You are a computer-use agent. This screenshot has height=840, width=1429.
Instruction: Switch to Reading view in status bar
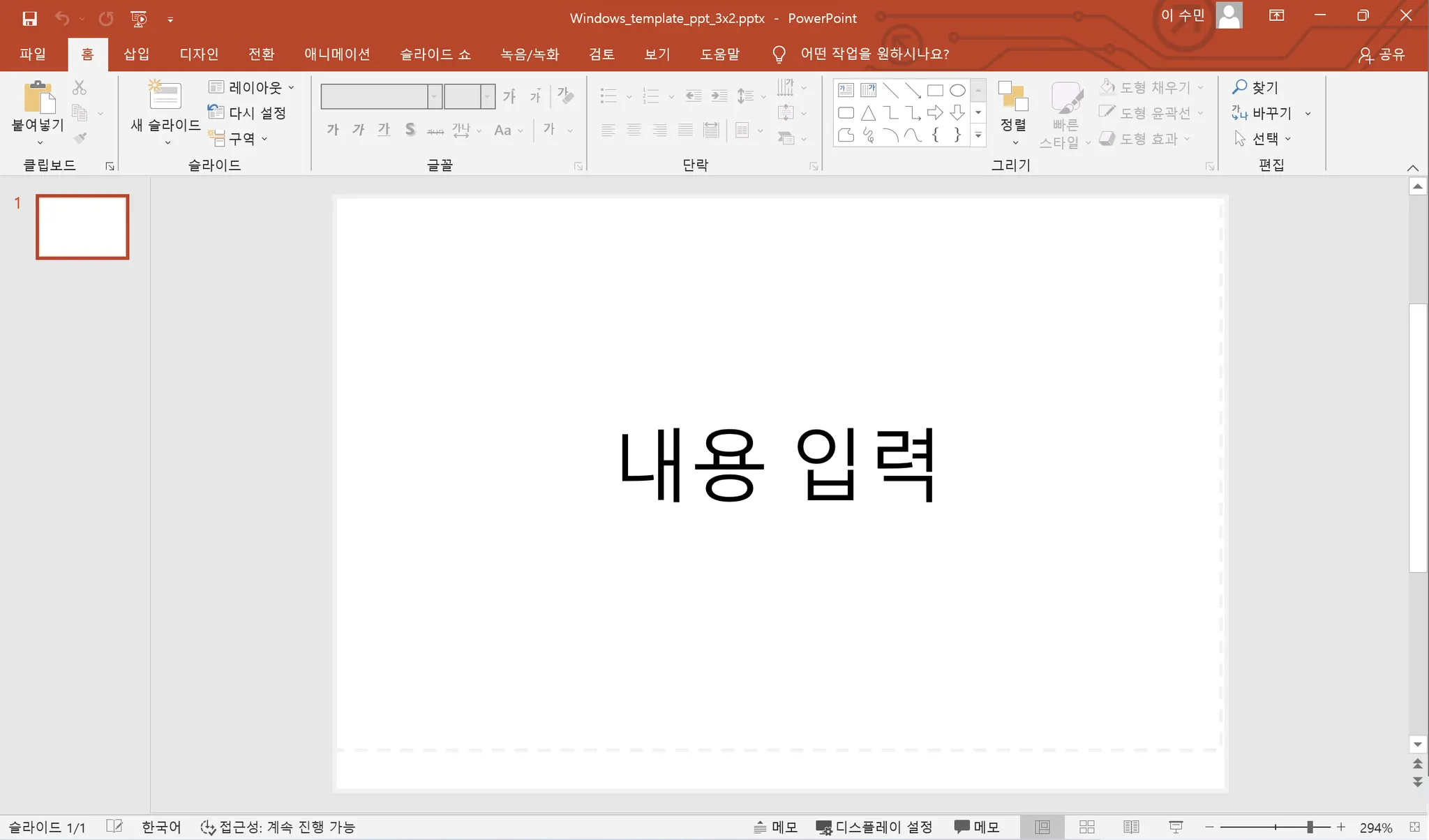[x=1131, y=827]
